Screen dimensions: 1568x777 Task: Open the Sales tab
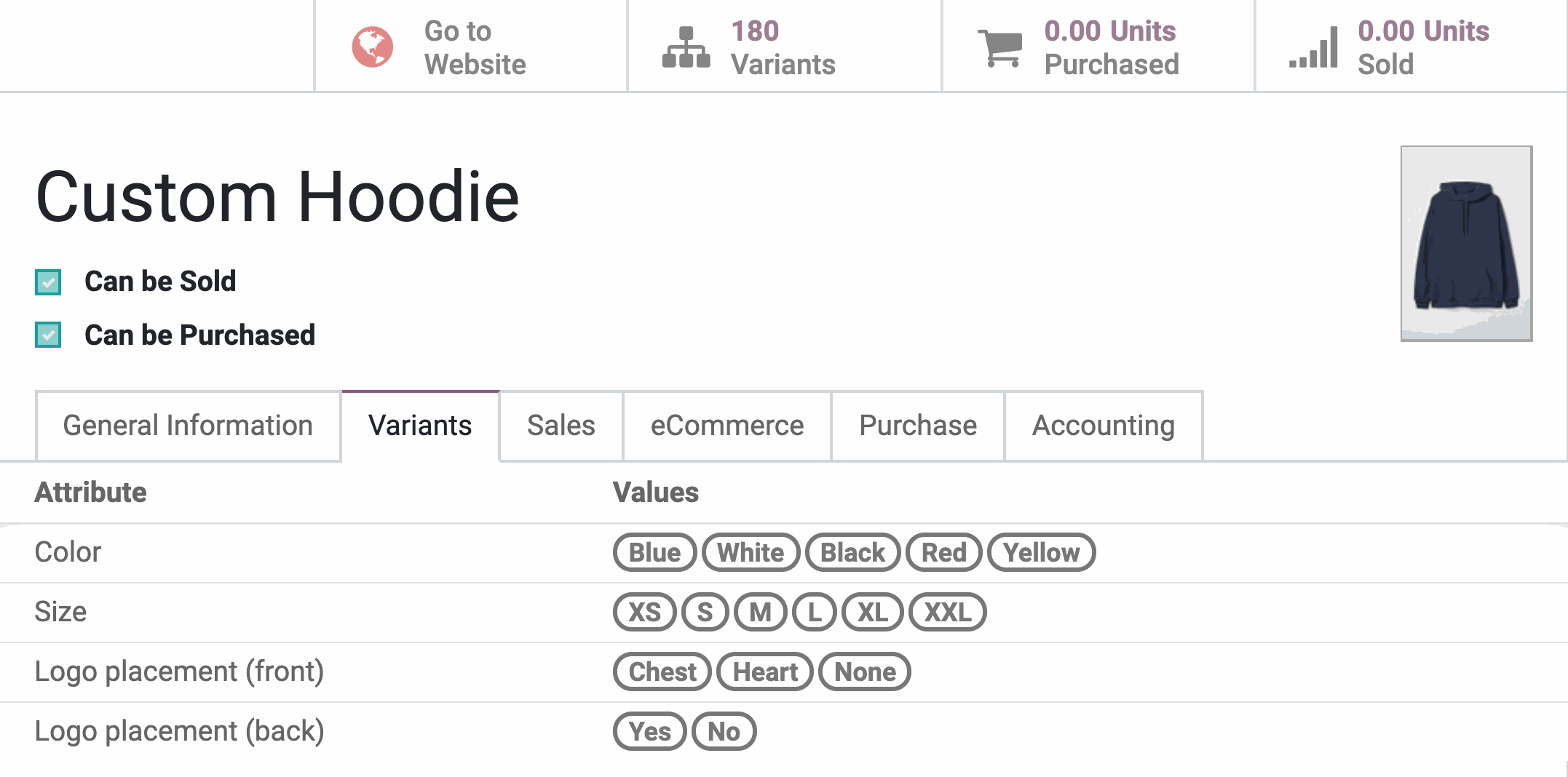tap(561, 426)
